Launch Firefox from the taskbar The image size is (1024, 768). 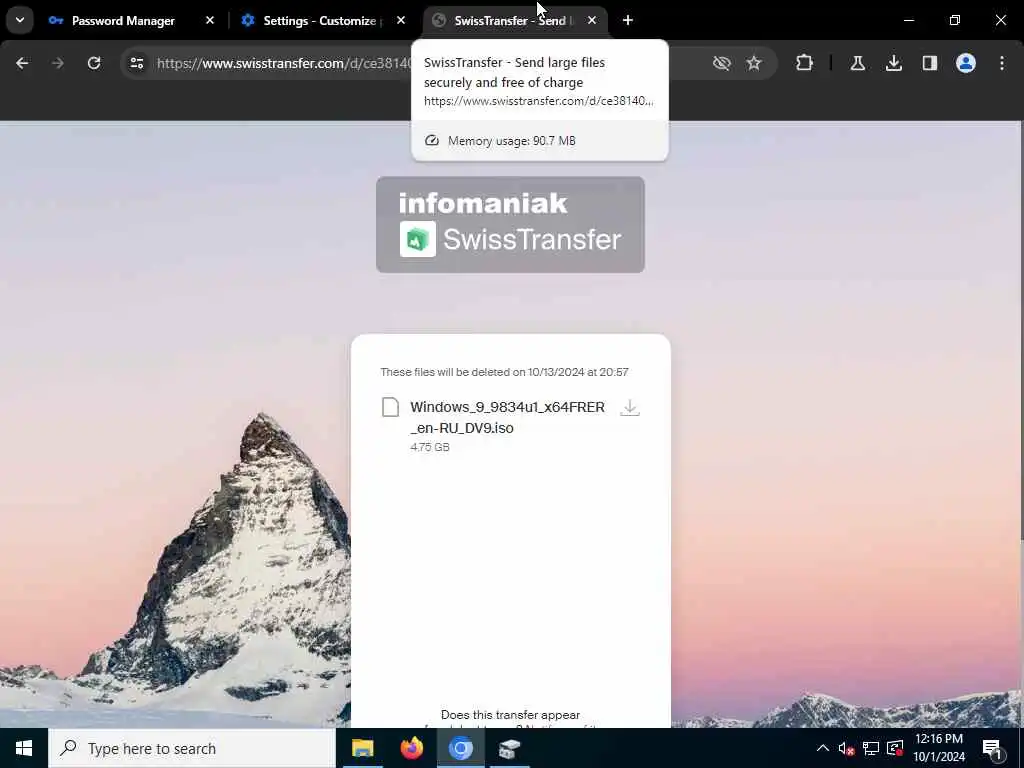pyautogui.click(x=411, y=748)
